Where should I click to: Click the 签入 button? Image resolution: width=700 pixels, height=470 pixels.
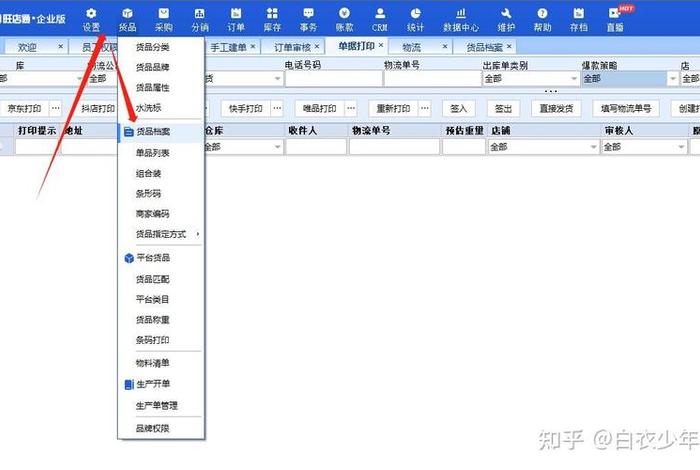coord(458,108)
